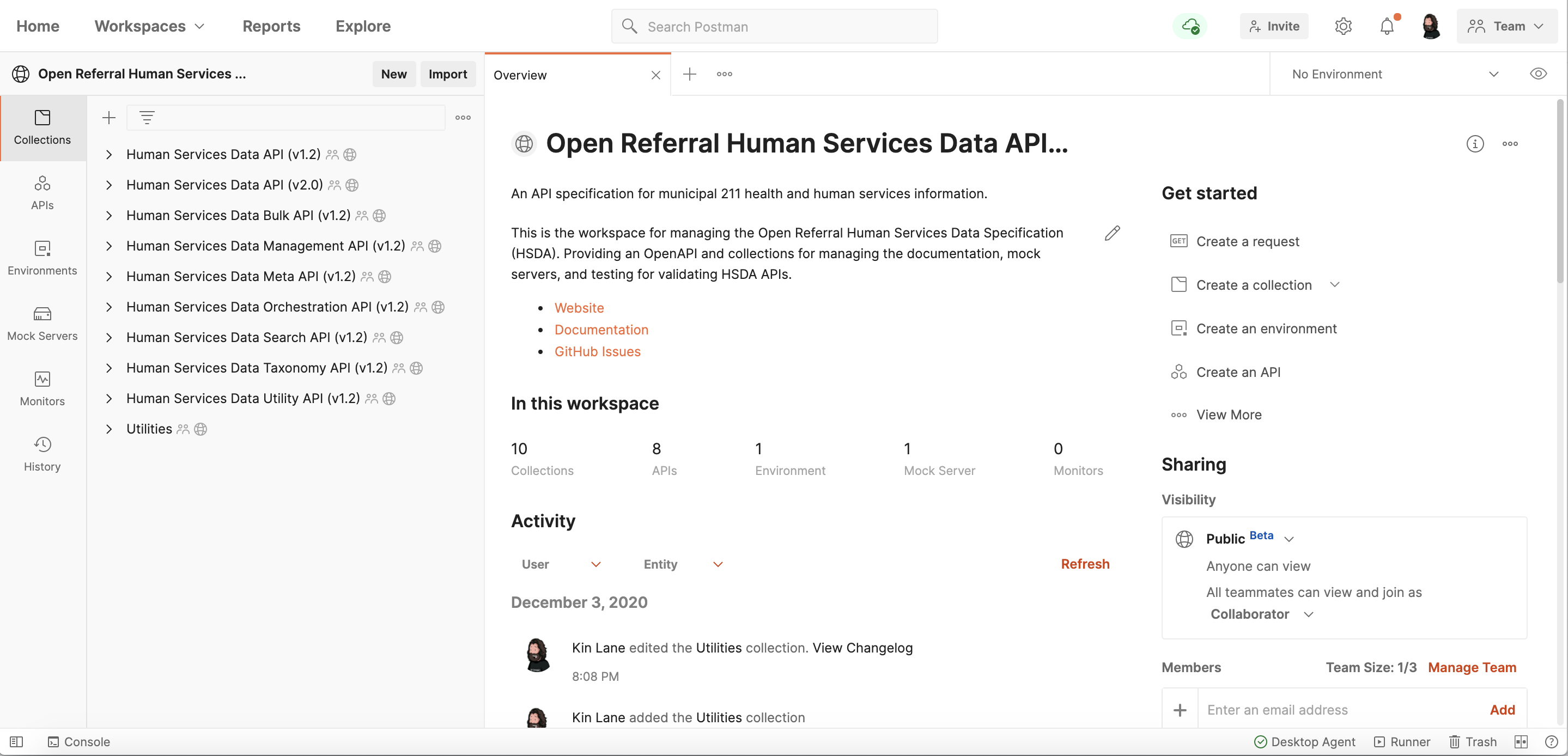Open a new tab with plus icon

689,74
